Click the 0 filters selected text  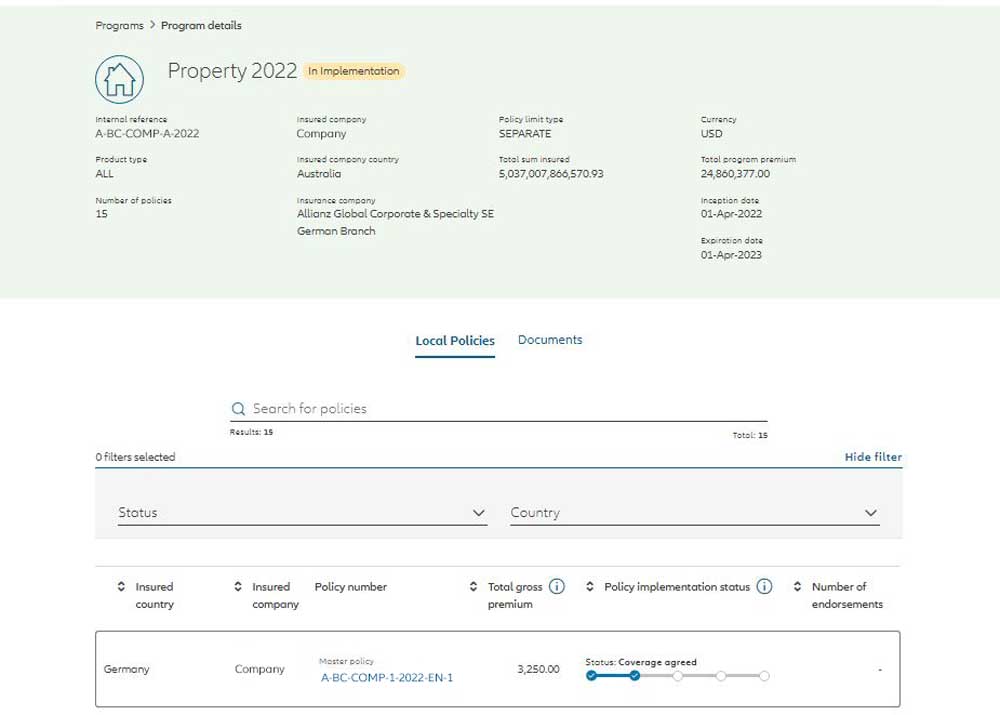pyautogui.click(x=135, y=457)
